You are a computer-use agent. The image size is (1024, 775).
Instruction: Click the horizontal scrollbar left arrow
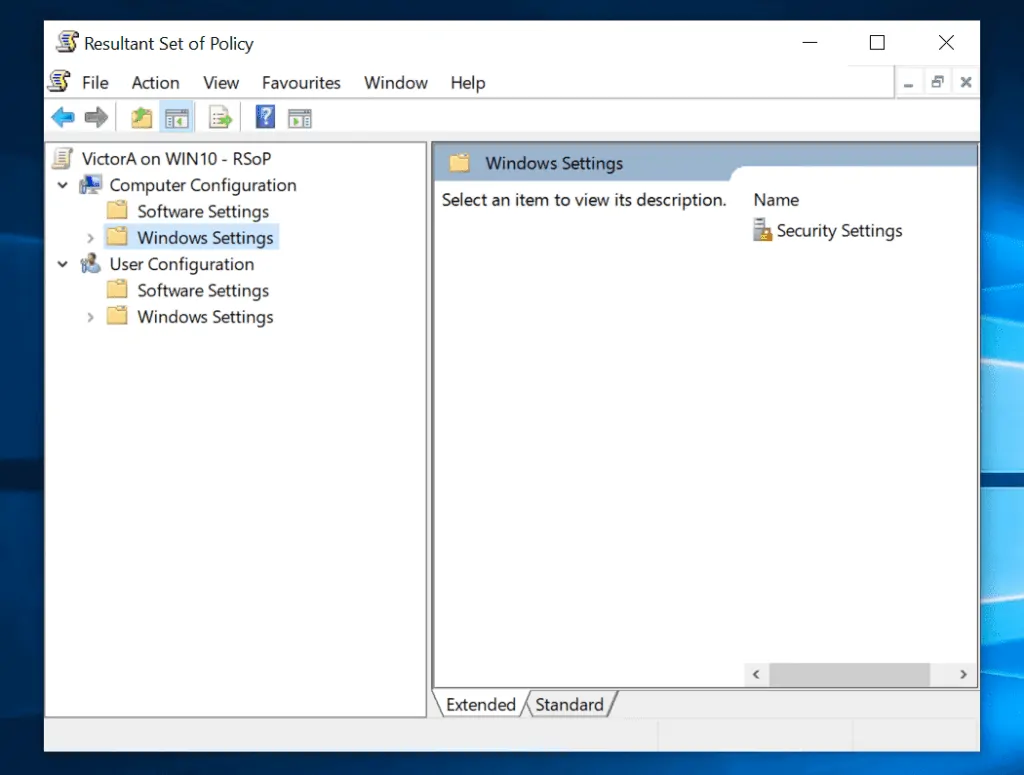[756, 674]
